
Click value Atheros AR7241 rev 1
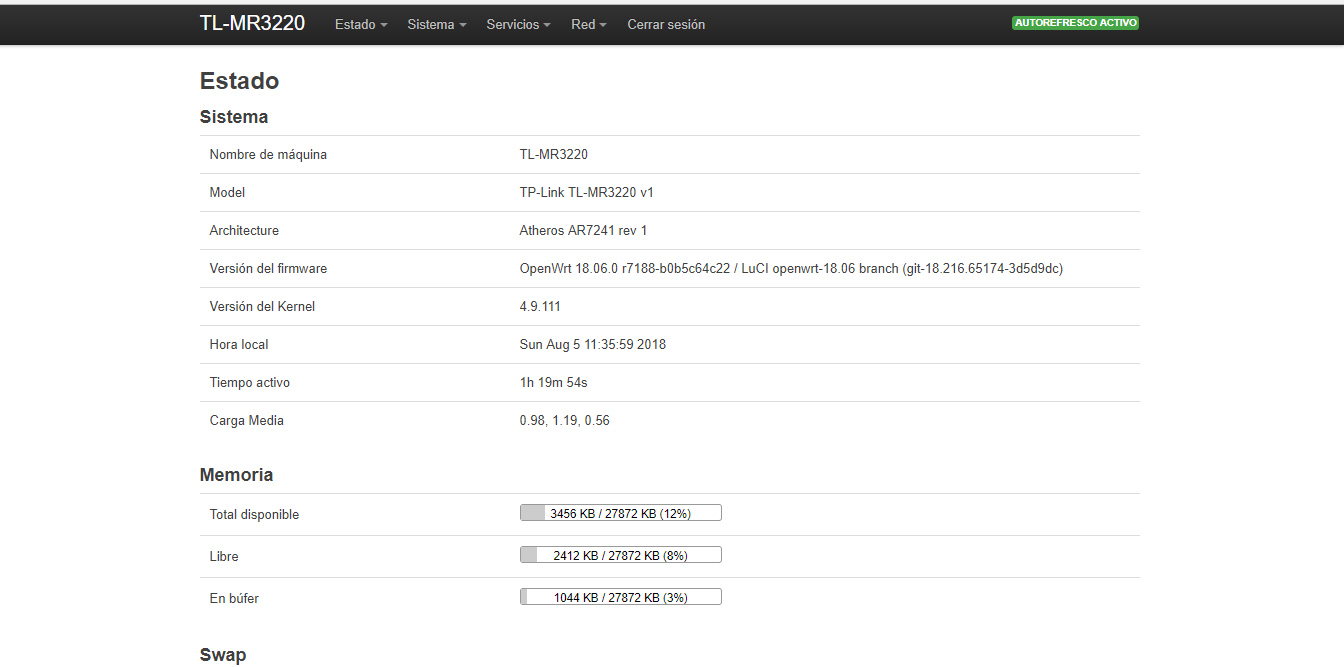tap(583, 230)
